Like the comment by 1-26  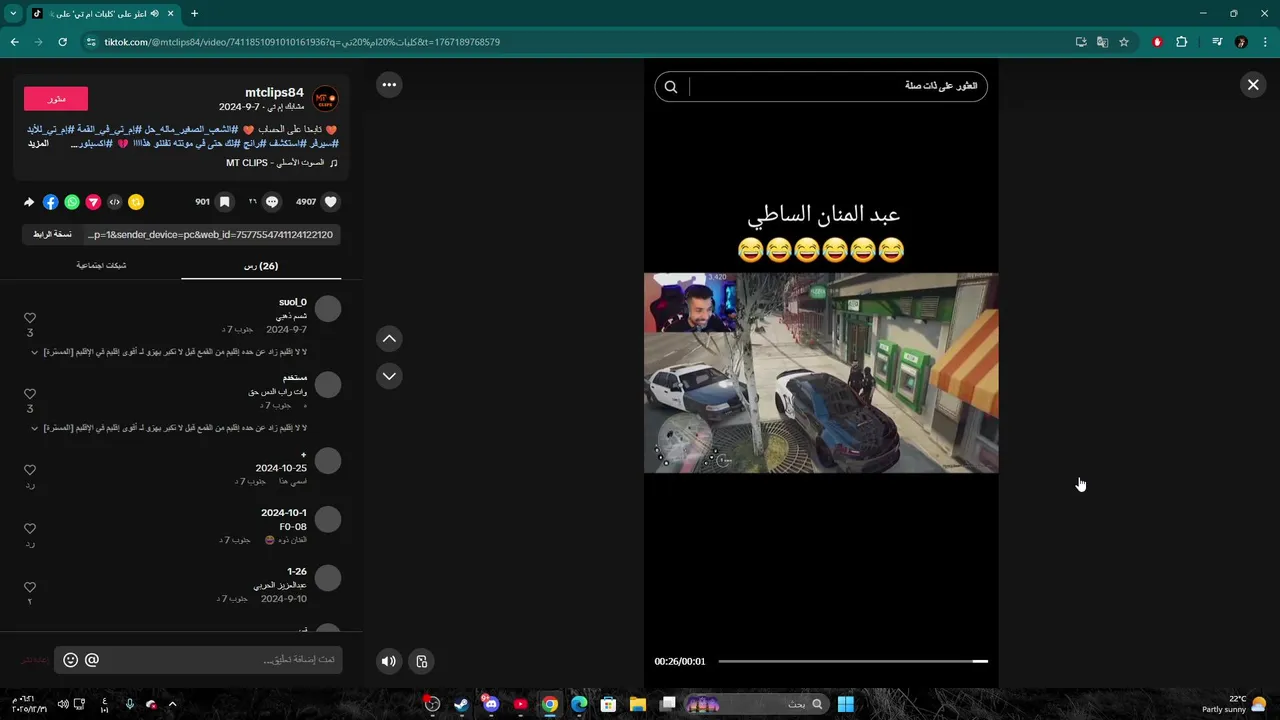(x=30, y=587)
